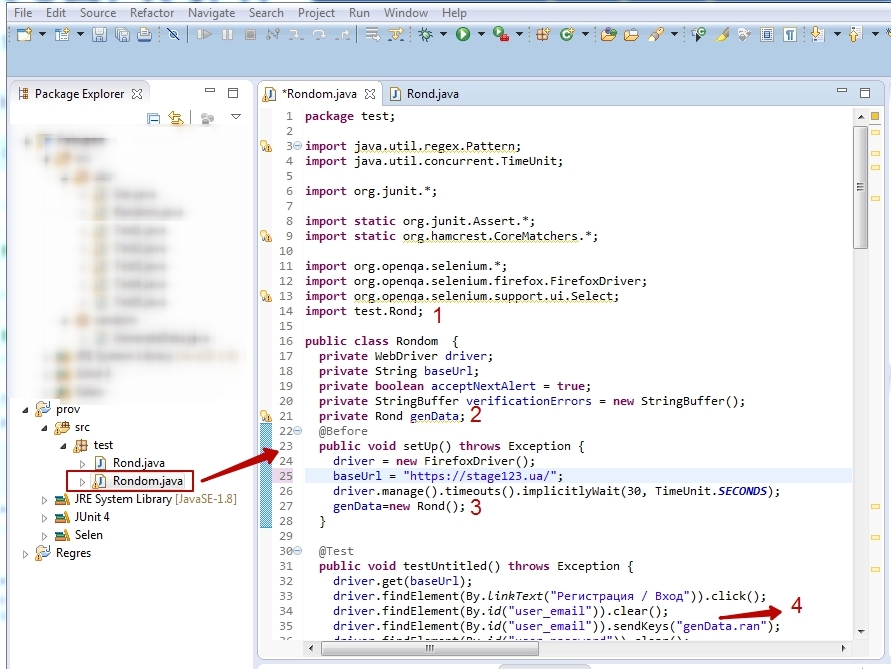This screenshot has height=669, width=891.
Task: Expand the JRE System Library node
Action: 44,500
